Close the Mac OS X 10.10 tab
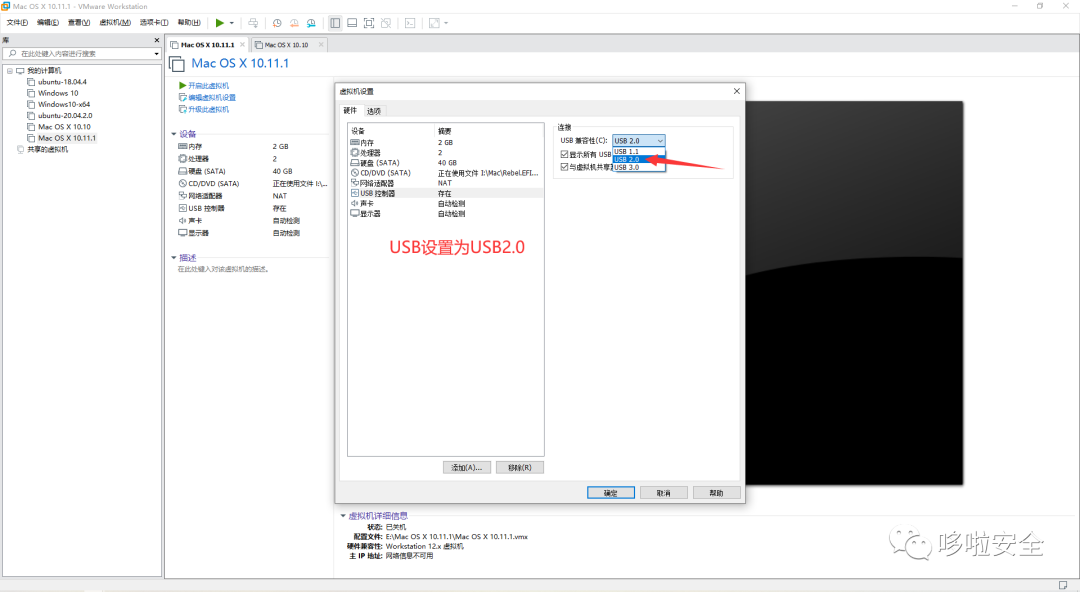Image resolution: width=1080 pixels, height=592 pixels. coord(321,45)
